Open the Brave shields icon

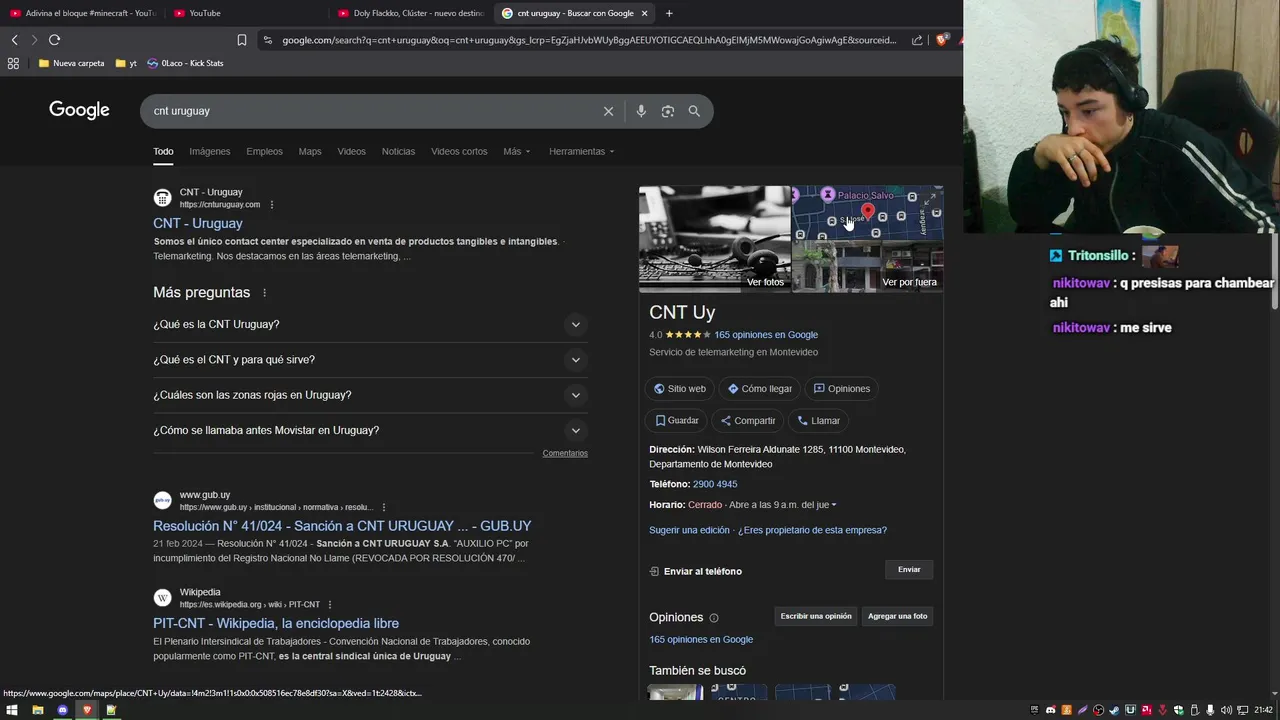[x=941, y=40]
